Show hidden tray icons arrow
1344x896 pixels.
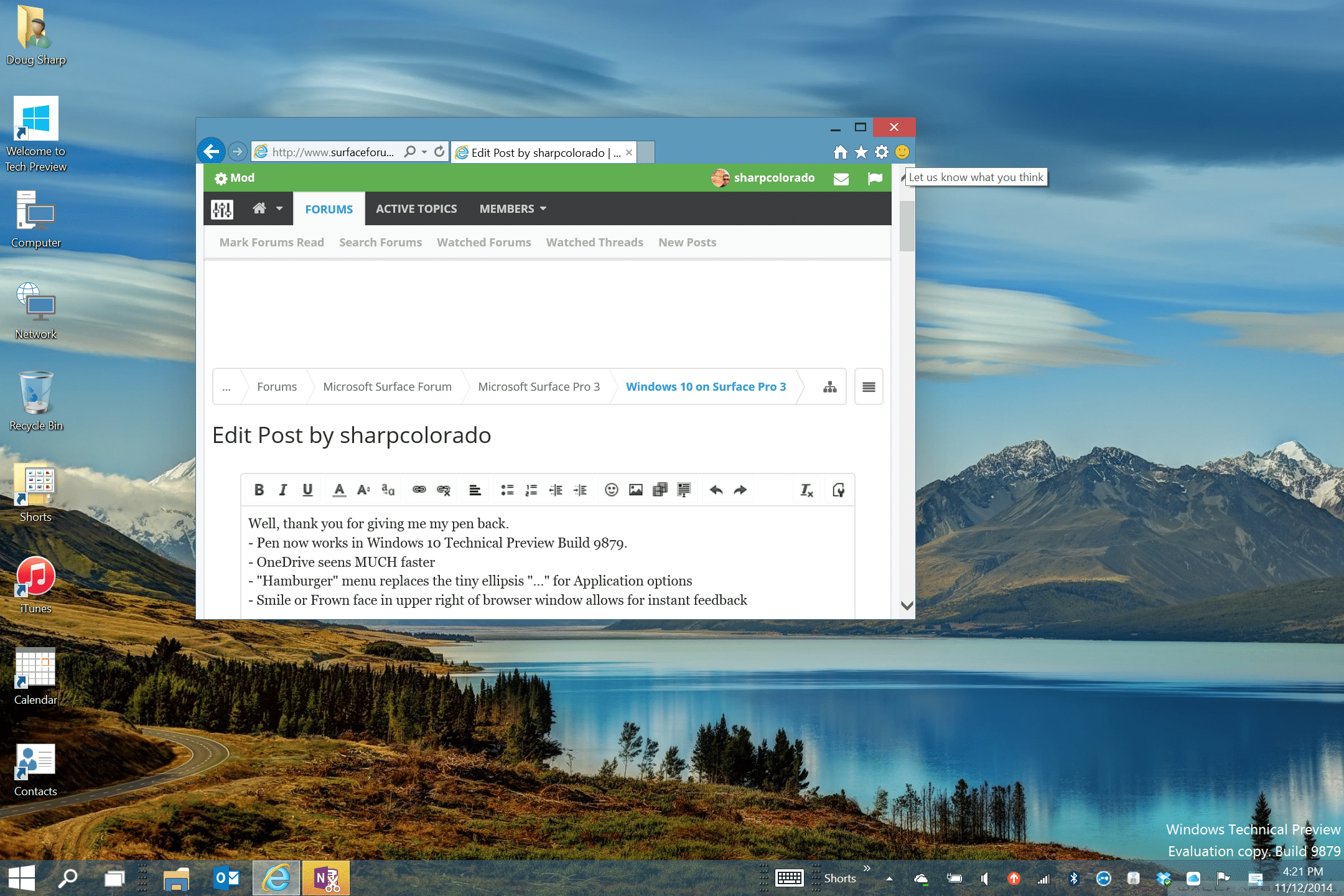[x=889, y=879]
